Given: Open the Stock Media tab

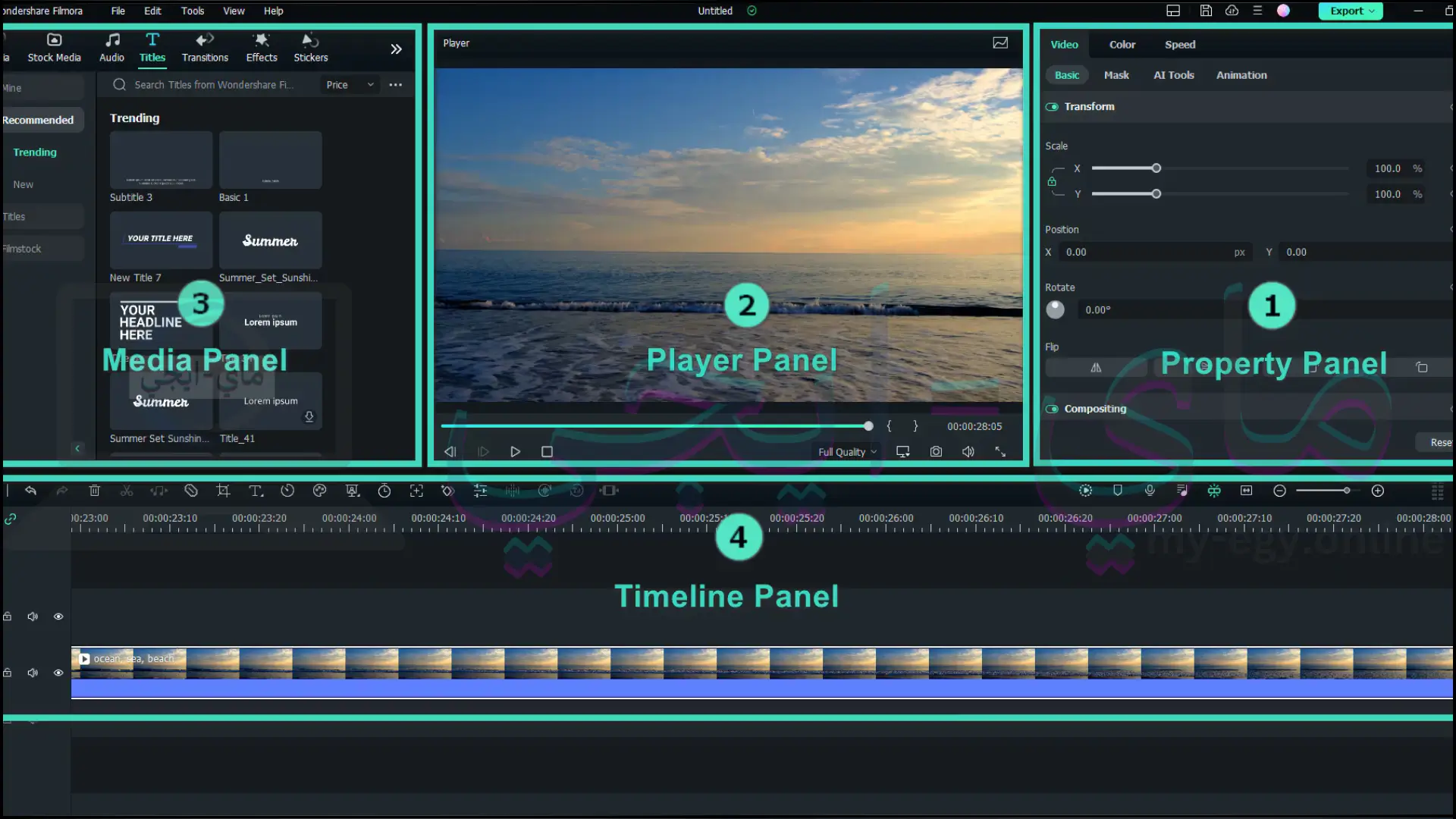Looking at the screenshot, I should 54,48.
